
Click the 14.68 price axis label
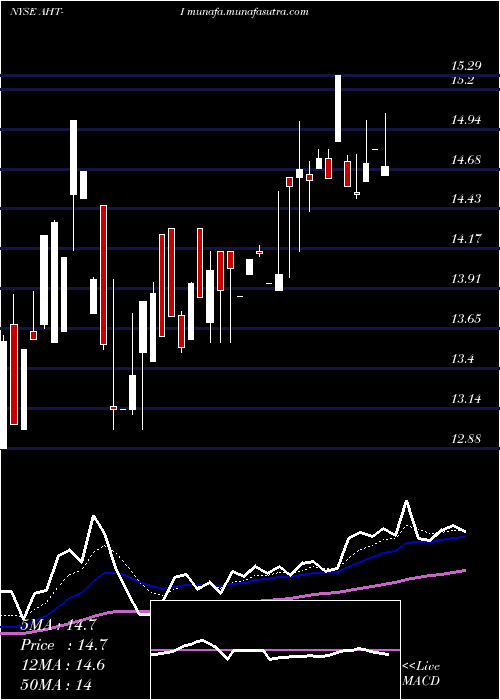coord(466,159)
